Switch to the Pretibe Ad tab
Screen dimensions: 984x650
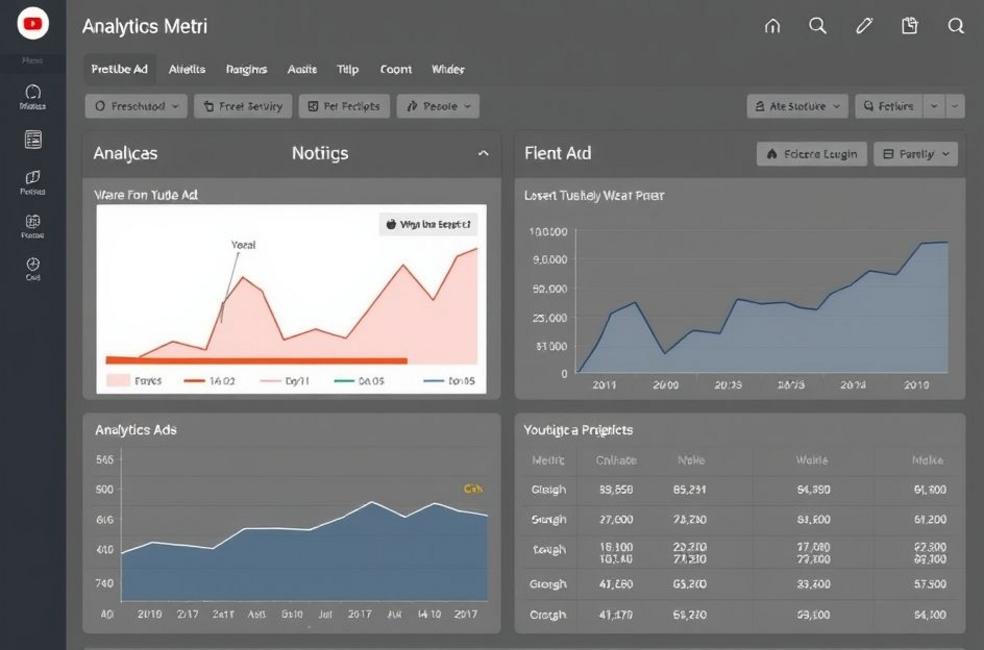click(119, 70)
